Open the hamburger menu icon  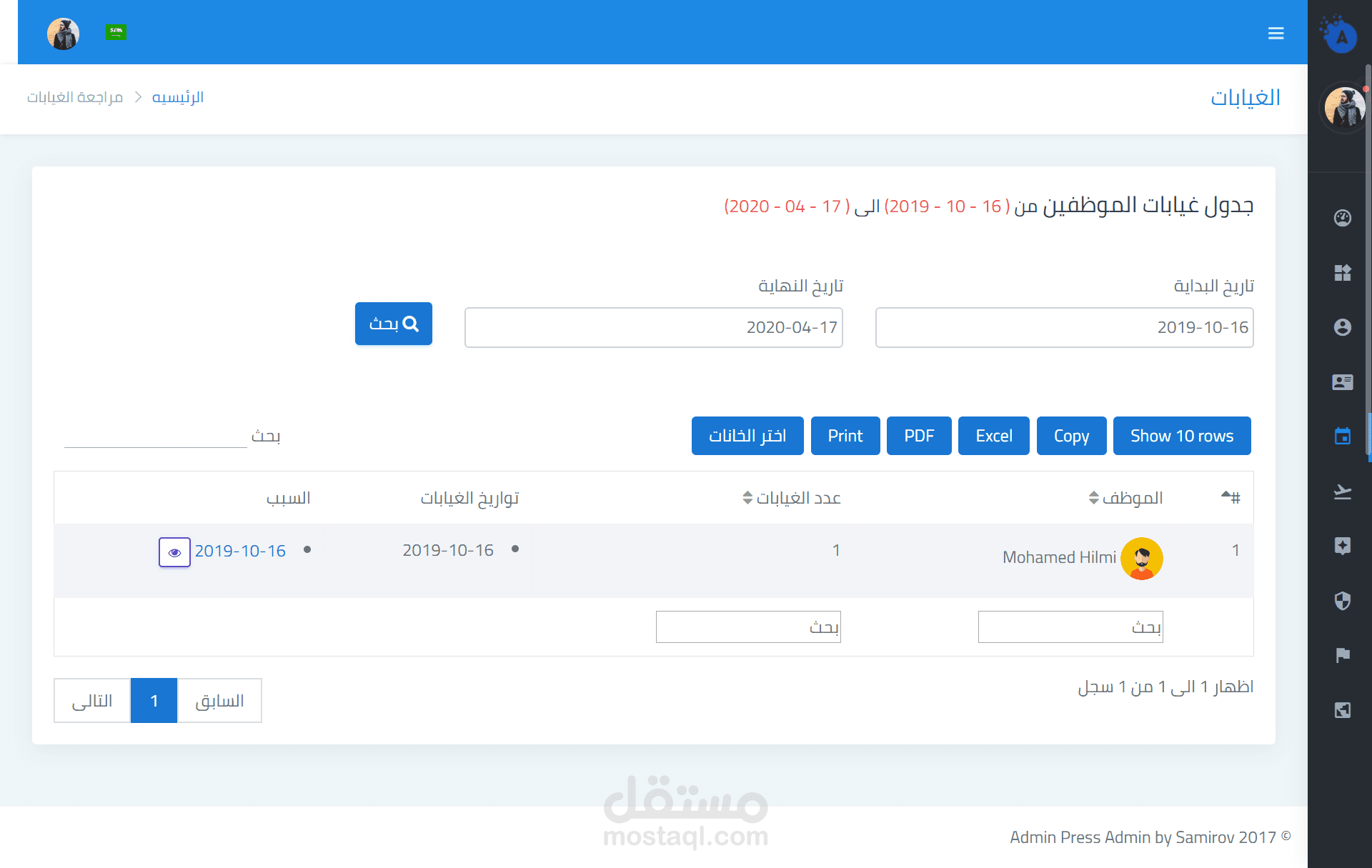pyautogui.click(x=1276, y=33)
